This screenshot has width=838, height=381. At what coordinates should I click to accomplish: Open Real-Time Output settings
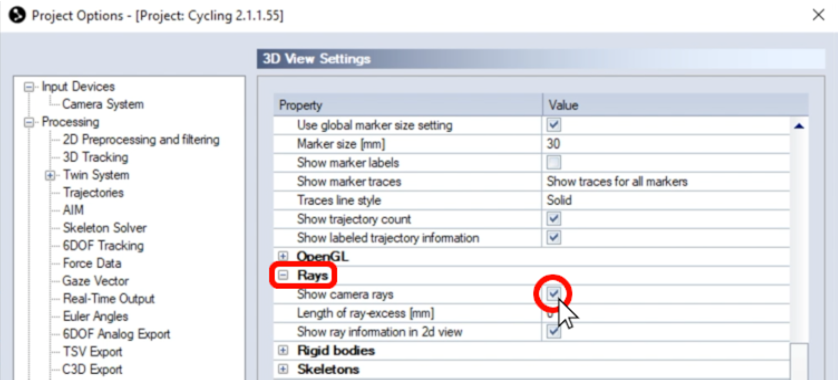pos(108,298)
